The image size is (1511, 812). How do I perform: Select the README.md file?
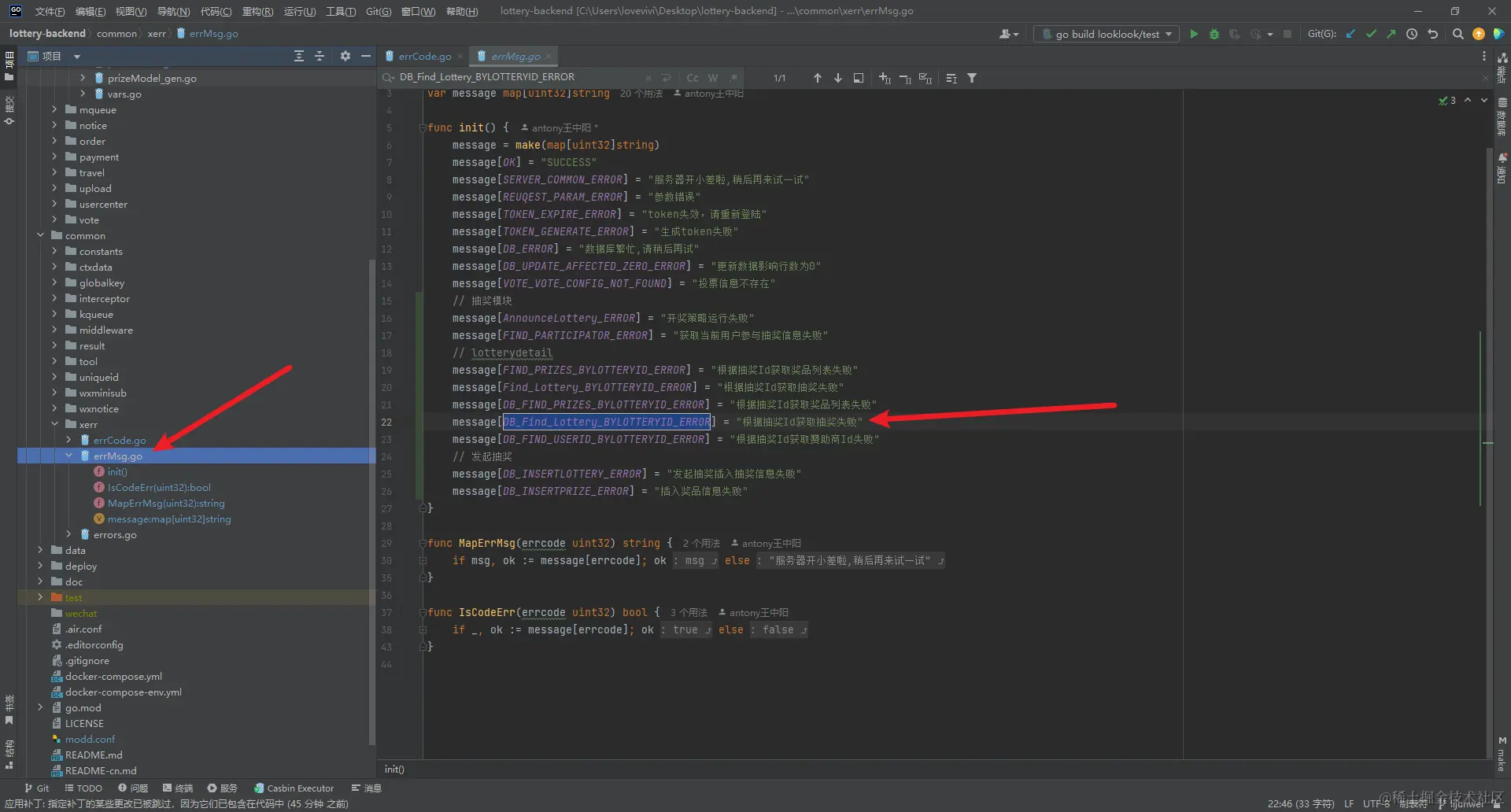94,755
